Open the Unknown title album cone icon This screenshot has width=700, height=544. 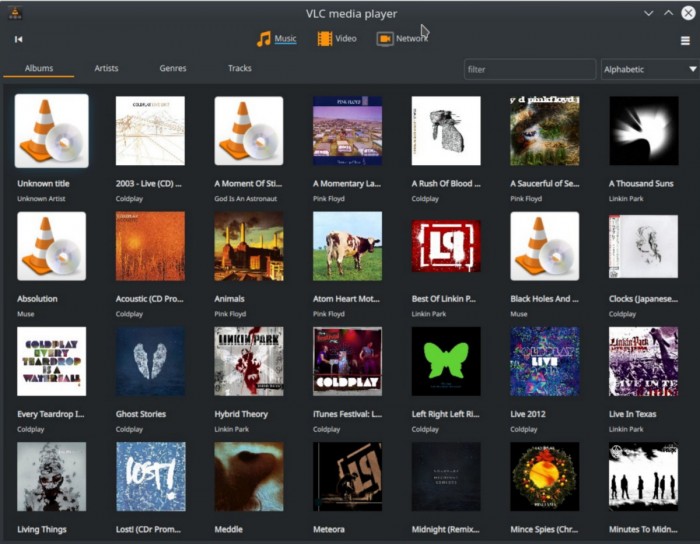[51, 130]
